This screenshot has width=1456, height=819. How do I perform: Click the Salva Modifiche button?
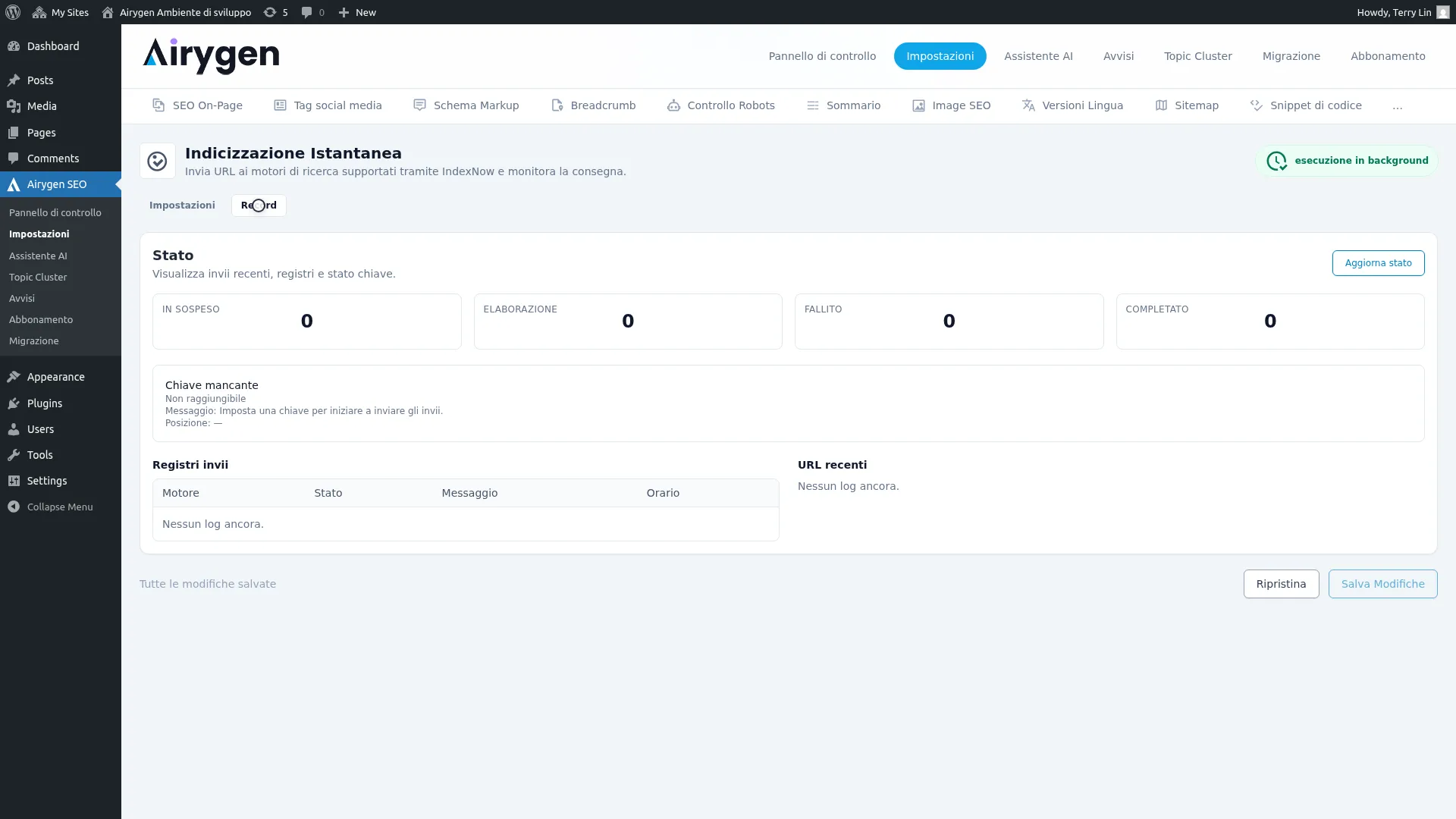(x=1382, y=584)
